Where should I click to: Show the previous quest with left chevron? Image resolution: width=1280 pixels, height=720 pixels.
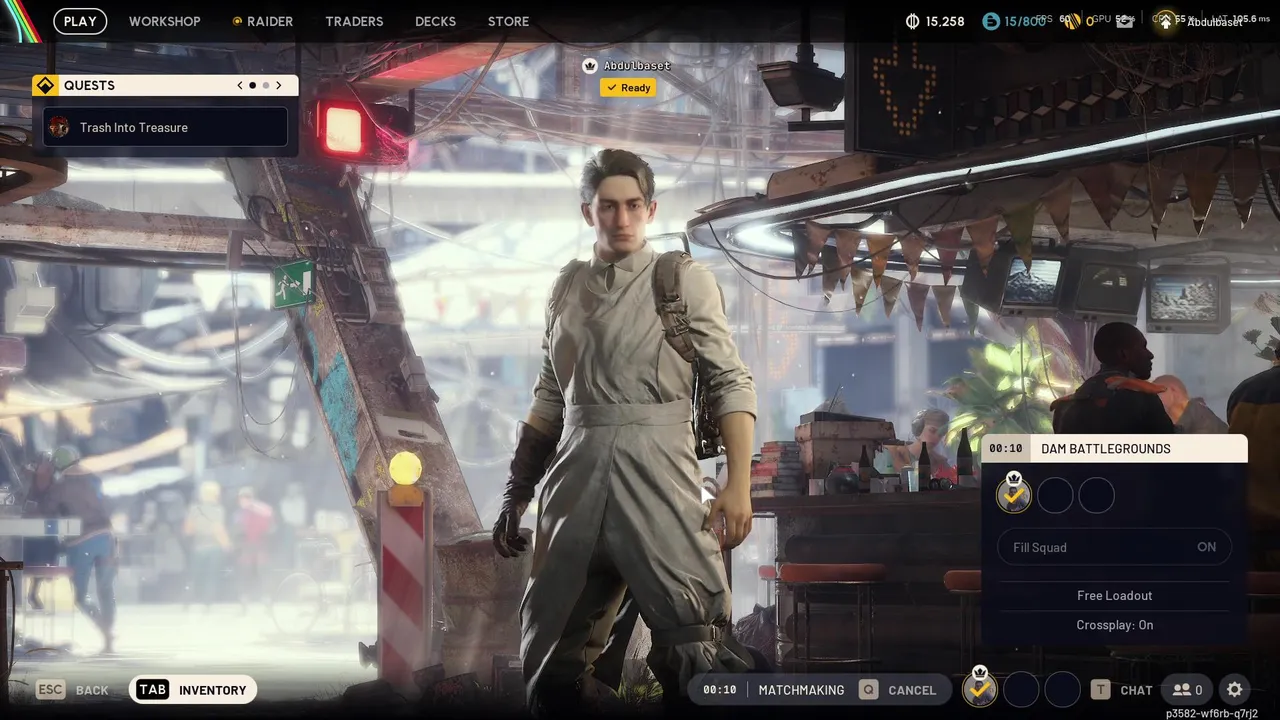coord(240,85)
